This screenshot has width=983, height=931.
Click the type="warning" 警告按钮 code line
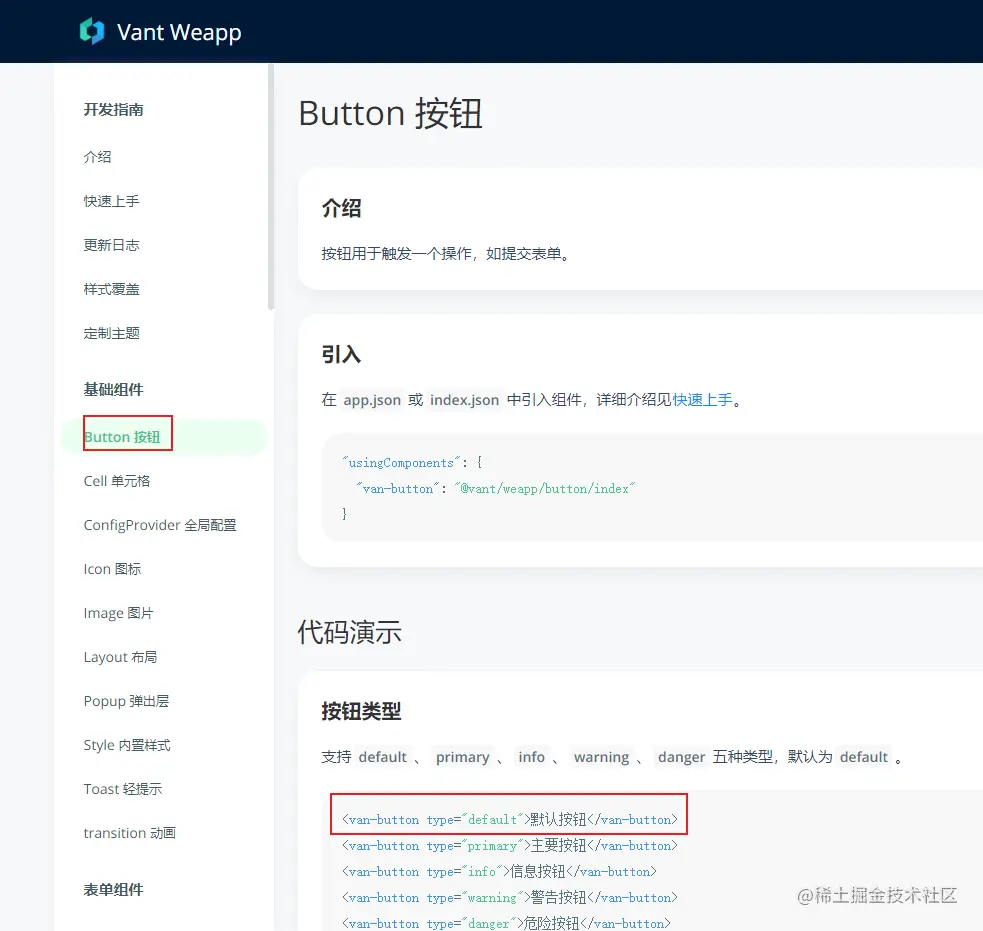click(510, 898)
